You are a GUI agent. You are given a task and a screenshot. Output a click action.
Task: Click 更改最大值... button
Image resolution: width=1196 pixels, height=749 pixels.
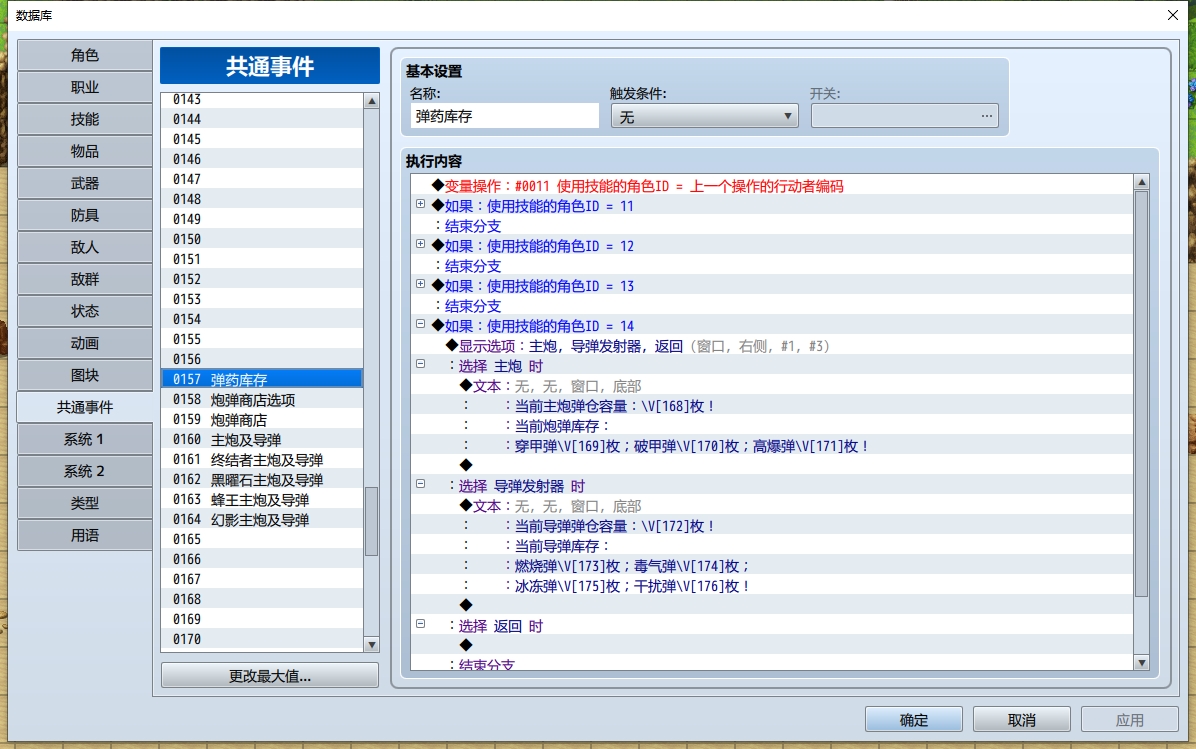pos(270,676)
